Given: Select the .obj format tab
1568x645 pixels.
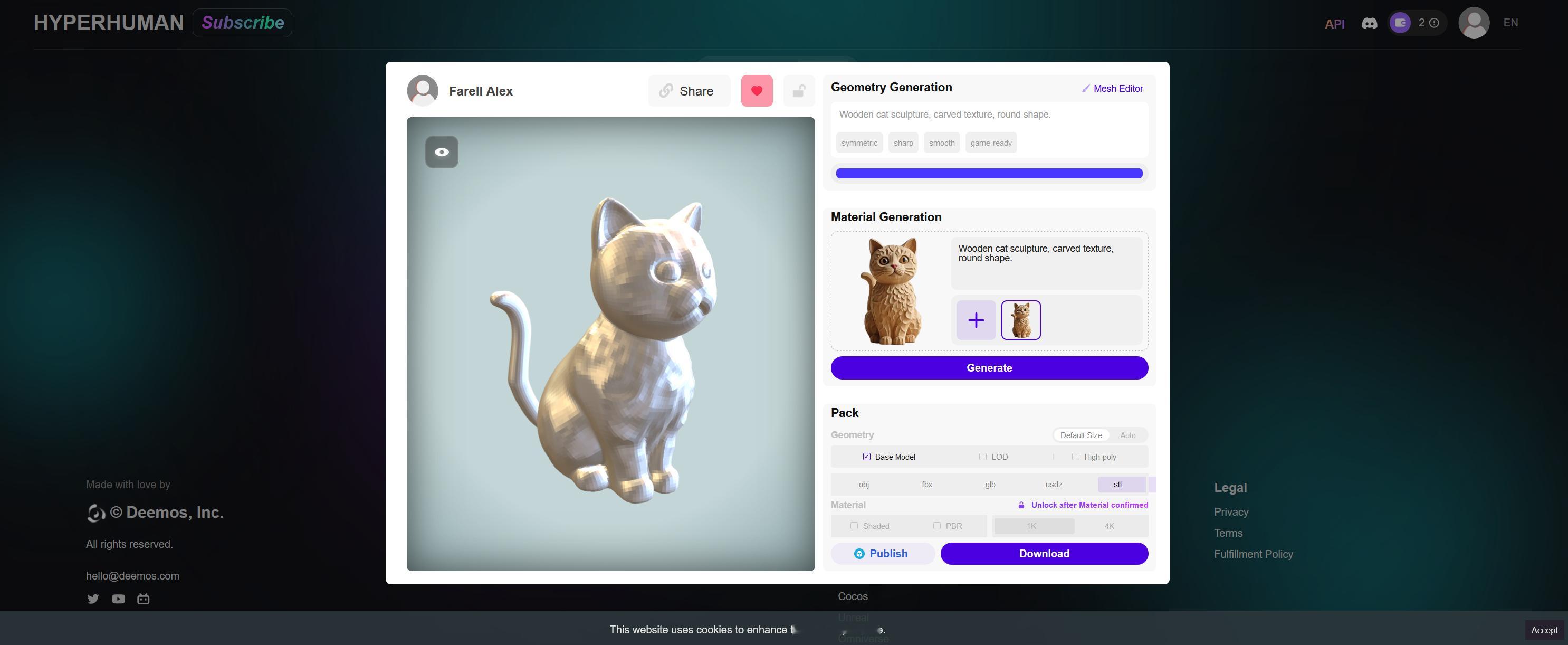Looking at the screenshot, I should pos(863,485).
